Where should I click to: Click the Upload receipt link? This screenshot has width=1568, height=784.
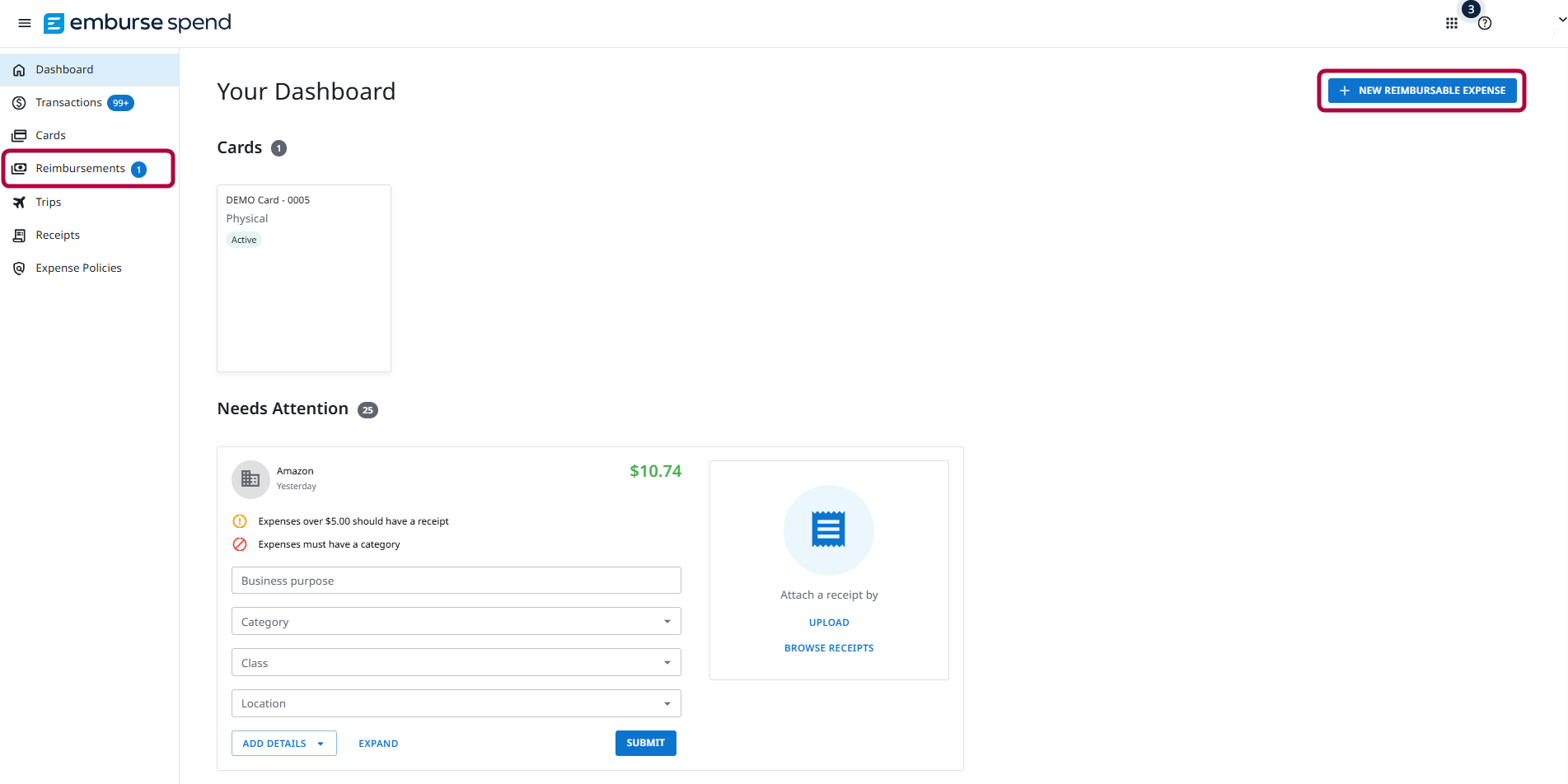[x=829, y=623]
